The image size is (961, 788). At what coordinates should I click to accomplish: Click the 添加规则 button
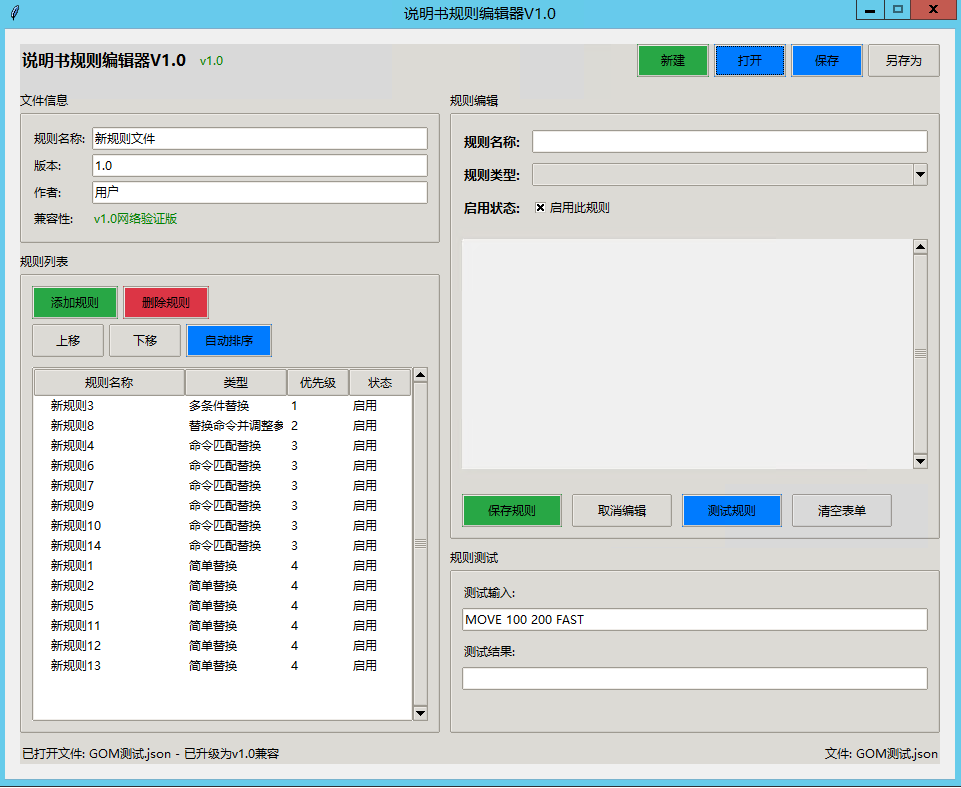[x=75, y=303]
